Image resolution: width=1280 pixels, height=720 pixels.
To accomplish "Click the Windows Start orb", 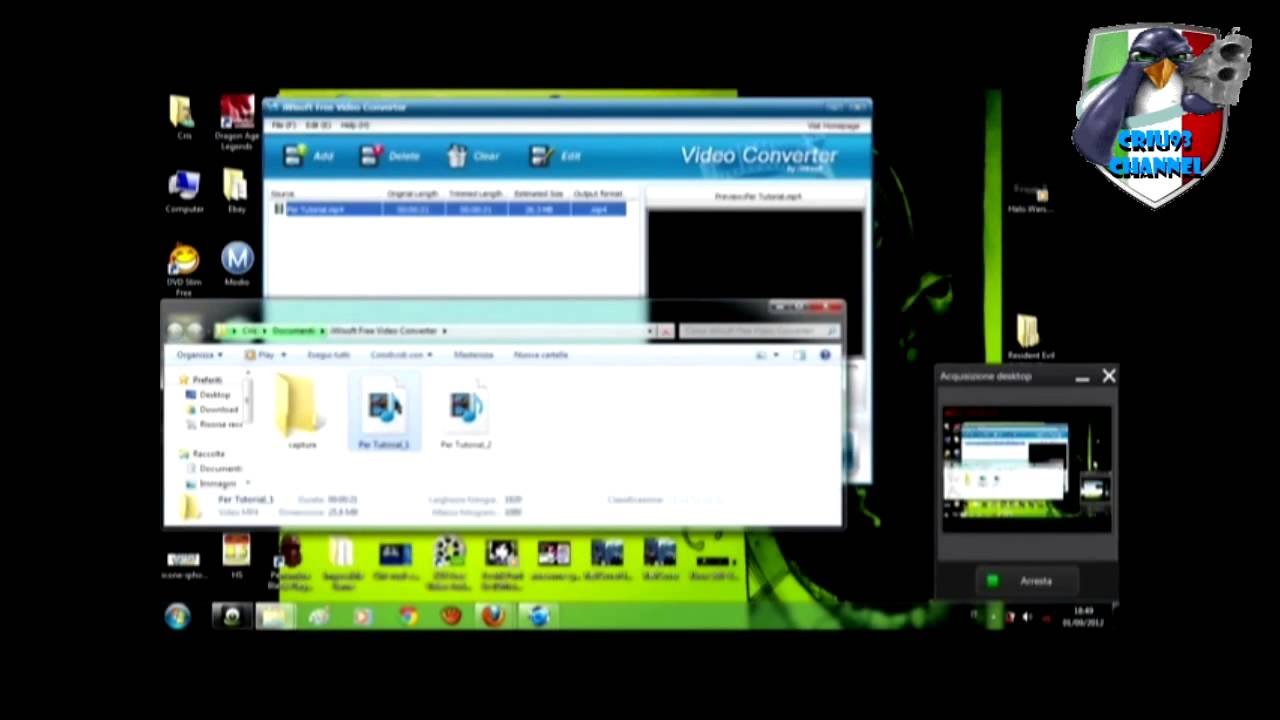I will click(x=178, y=616).
